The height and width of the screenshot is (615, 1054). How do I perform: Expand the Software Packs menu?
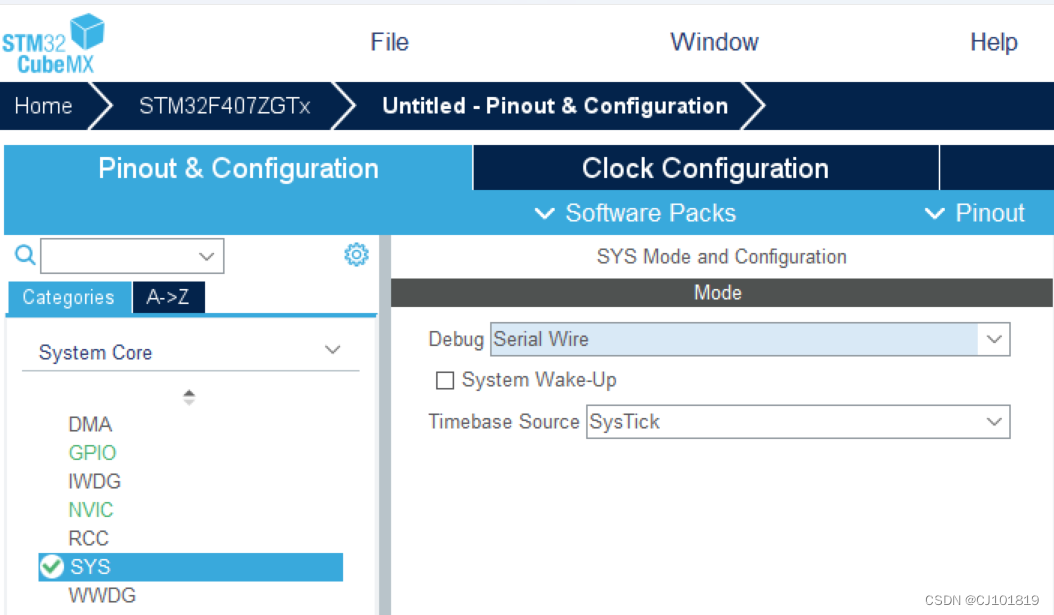click(x=635, y=213)
